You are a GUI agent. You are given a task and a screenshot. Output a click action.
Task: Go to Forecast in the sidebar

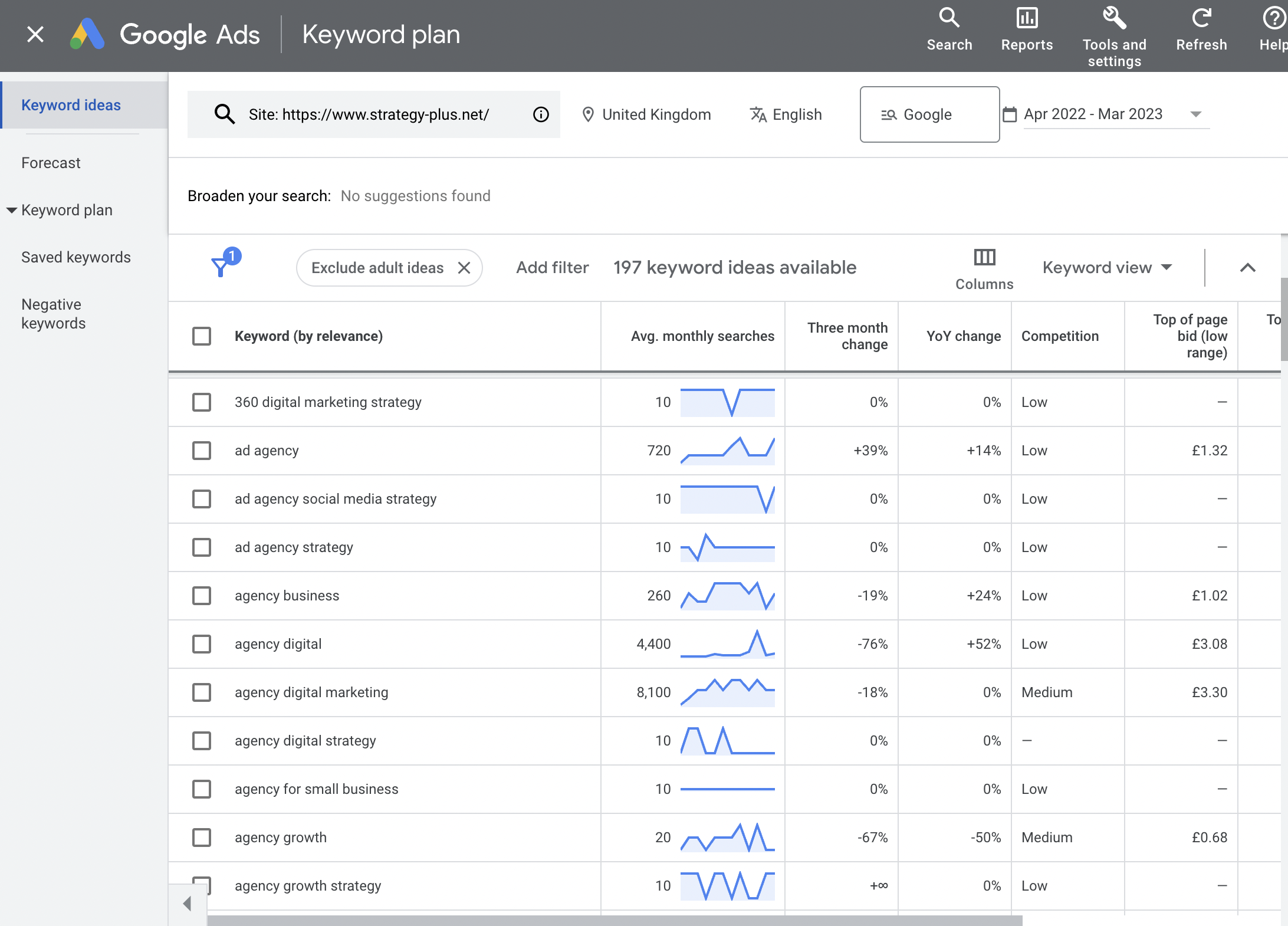51,163
